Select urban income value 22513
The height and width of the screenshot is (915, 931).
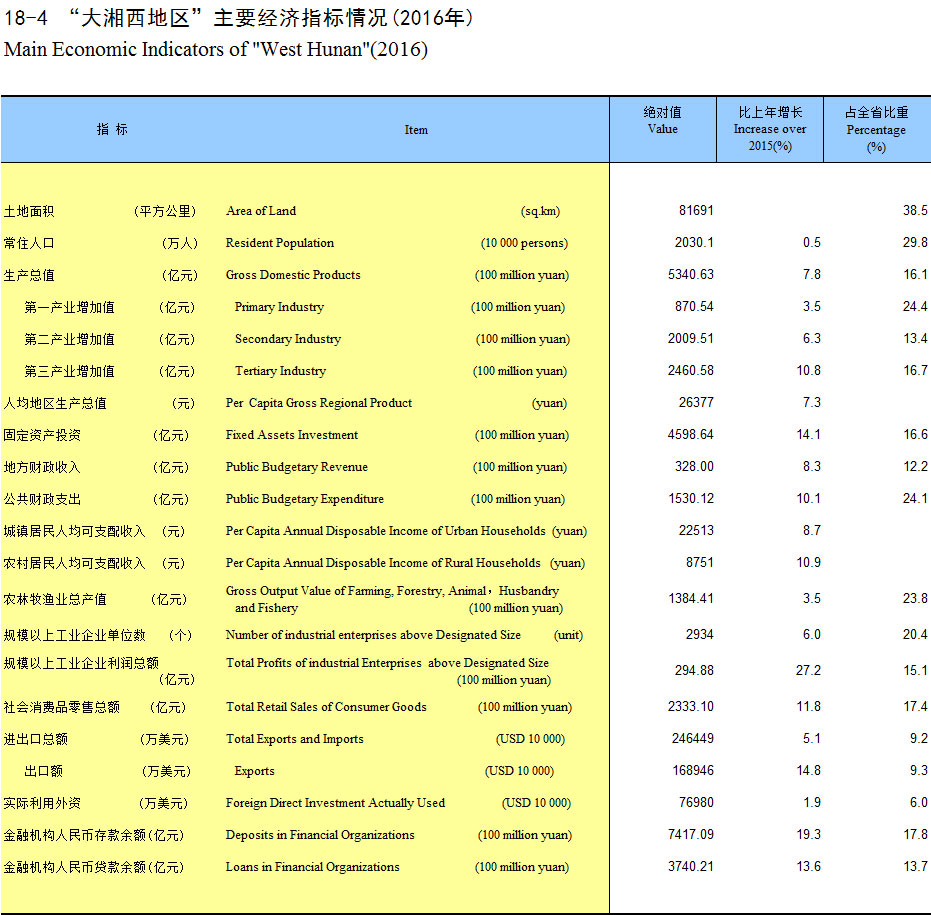pos(696,531)
